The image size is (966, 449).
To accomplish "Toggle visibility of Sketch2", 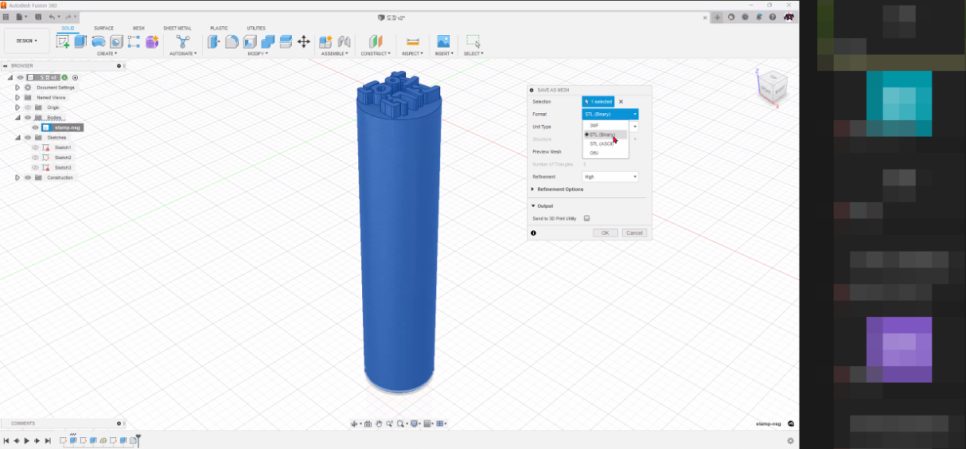I will click(x=35, y=157).
